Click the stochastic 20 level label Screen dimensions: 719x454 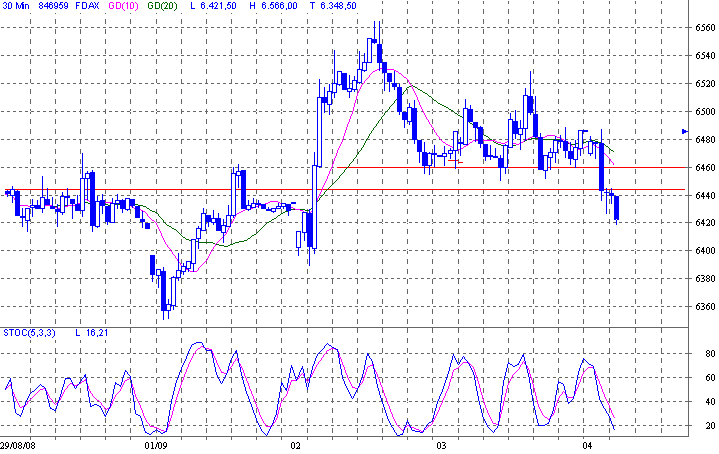(x=710, y=426)
